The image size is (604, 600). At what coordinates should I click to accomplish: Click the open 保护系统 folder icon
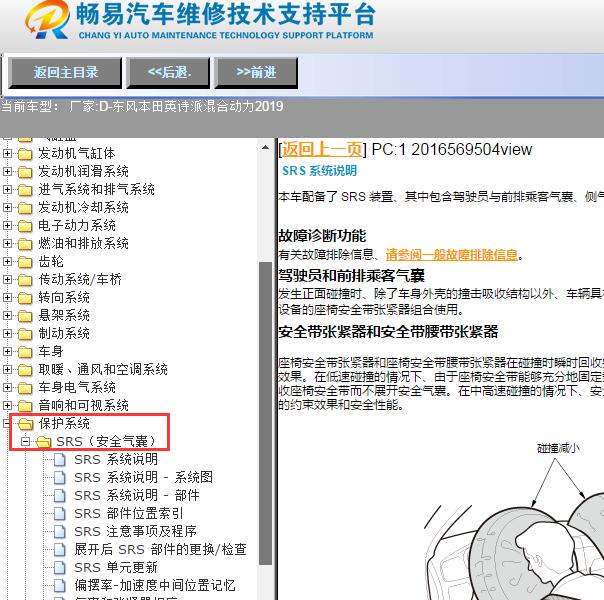(26, 424)
